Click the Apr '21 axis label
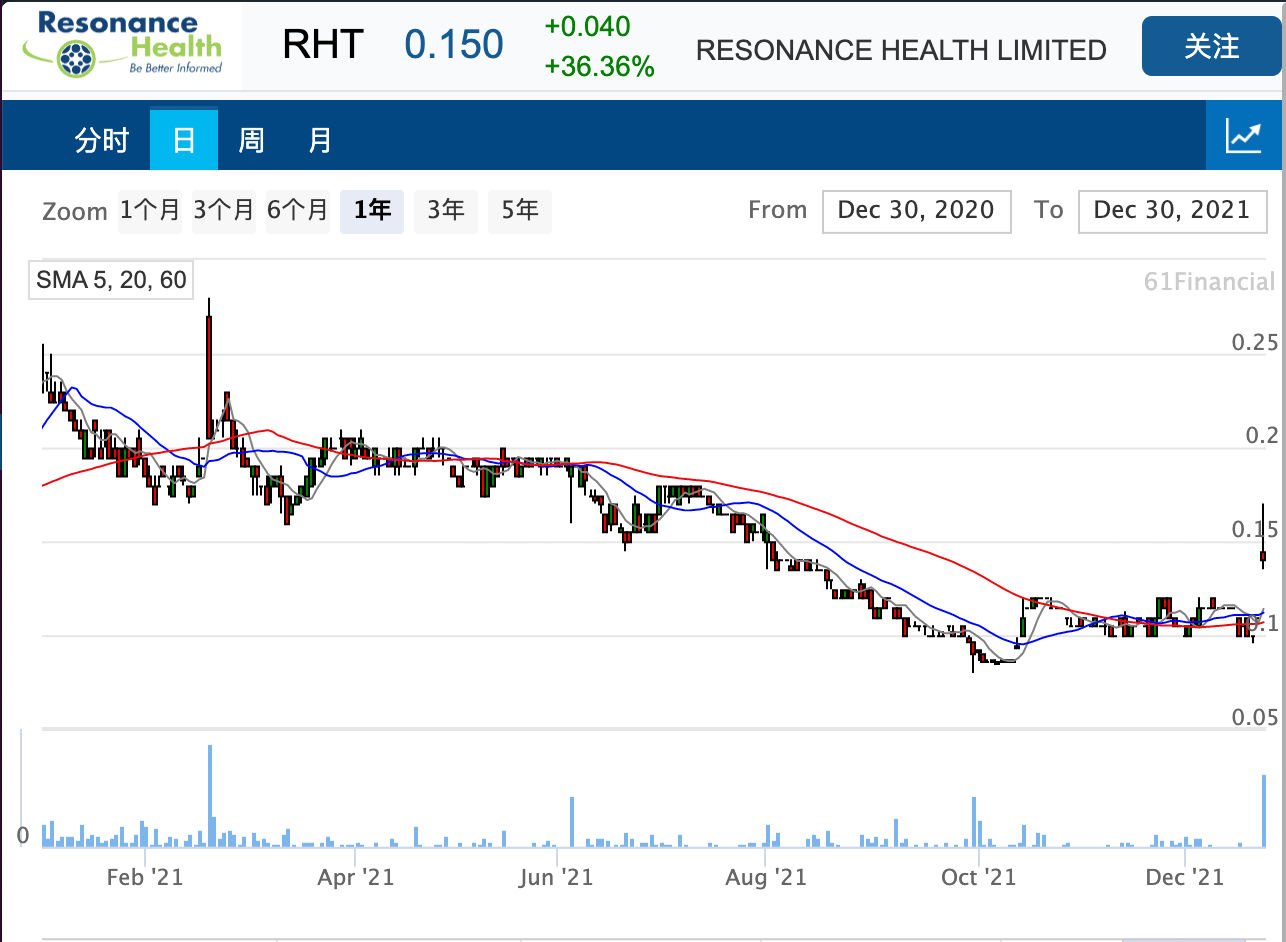1286x942 pixels. 355,878
